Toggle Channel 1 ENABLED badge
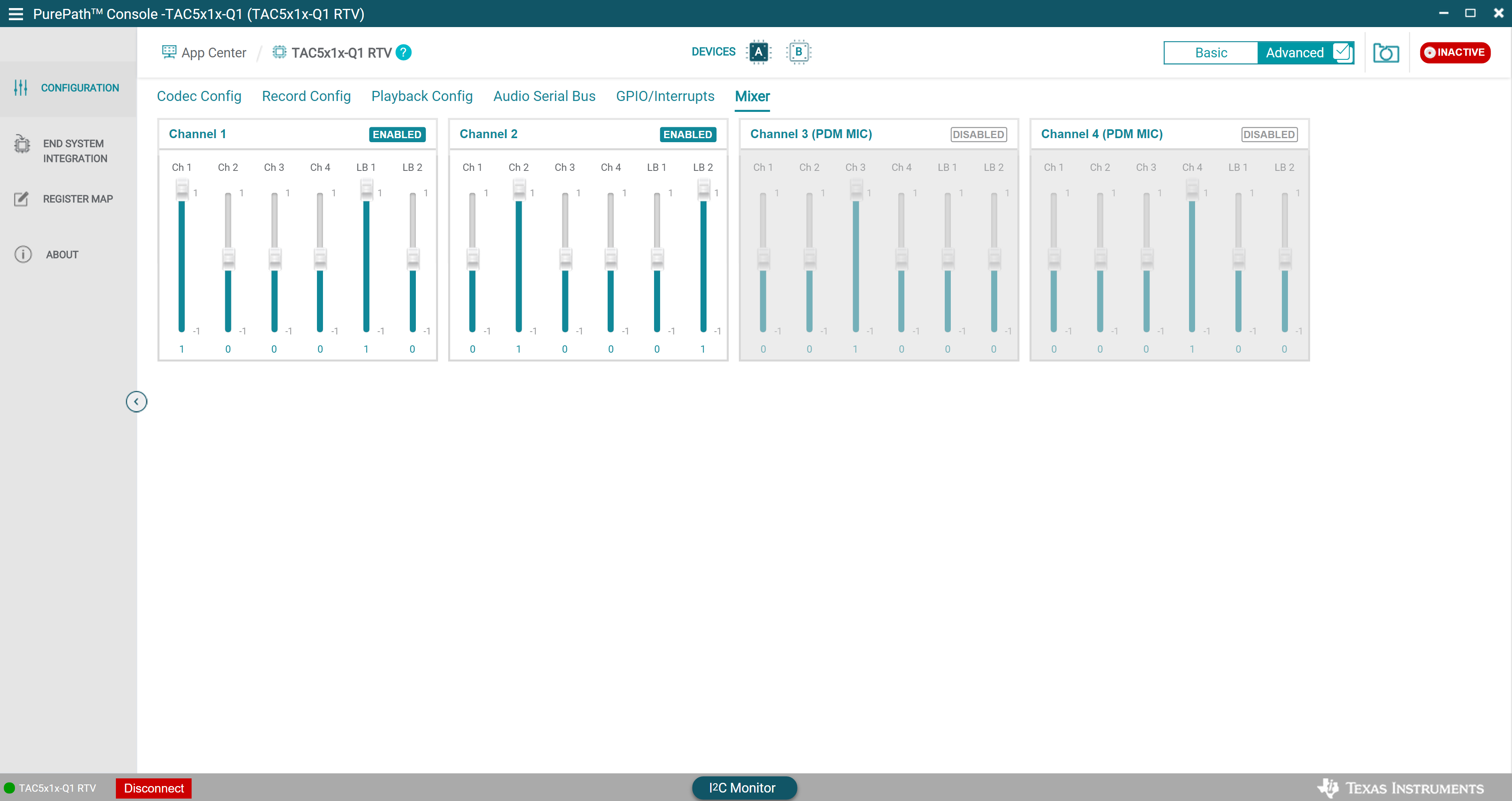Screen dimensions: 1512x801 coord(397,135)
